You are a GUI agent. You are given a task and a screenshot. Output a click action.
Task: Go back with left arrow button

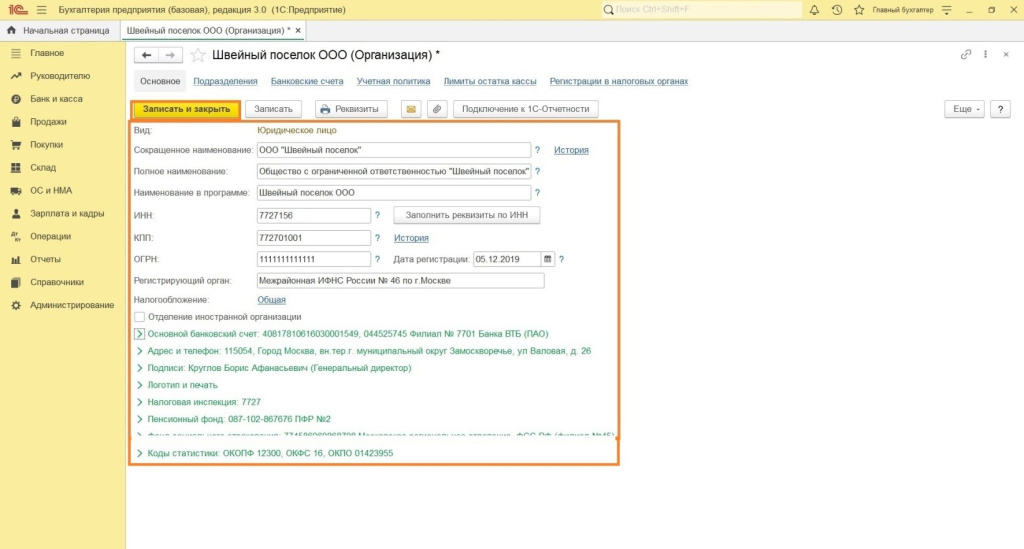(147, 54)
